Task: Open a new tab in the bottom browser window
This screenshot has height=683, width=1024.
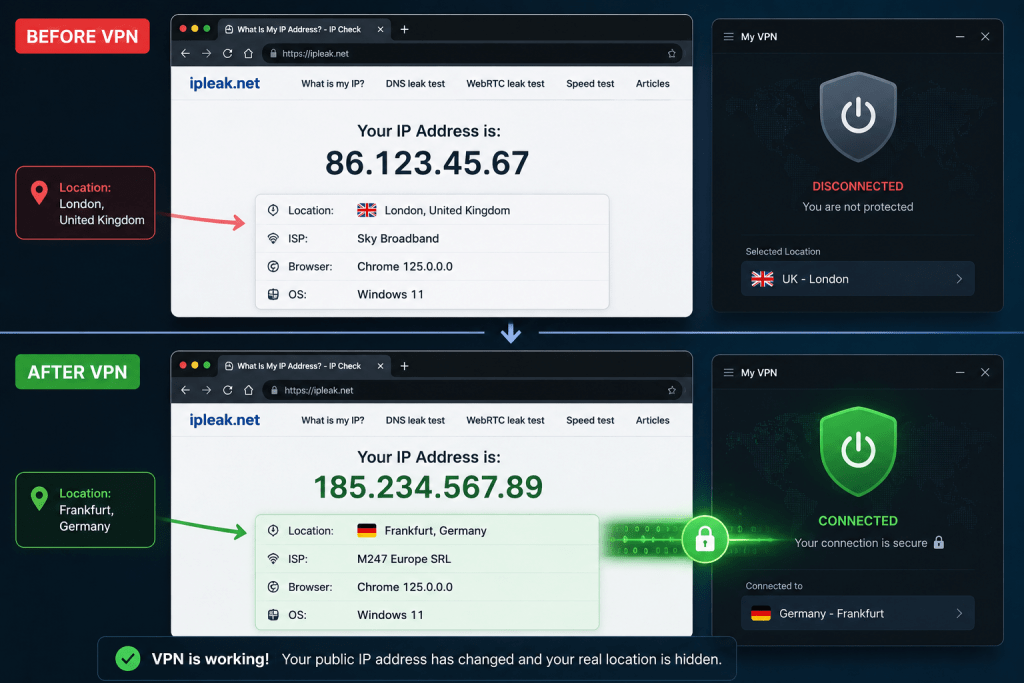Action: coord(404,366)
